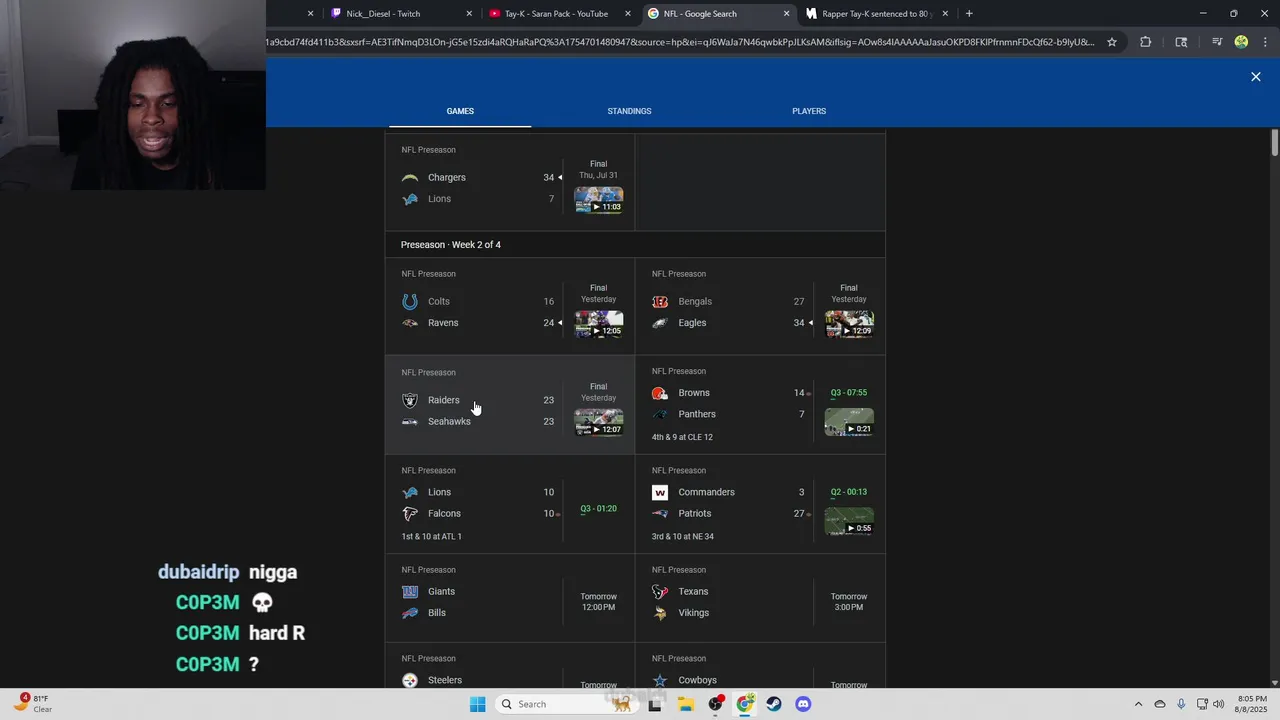Open the volume control in tray

[1219, 704]
